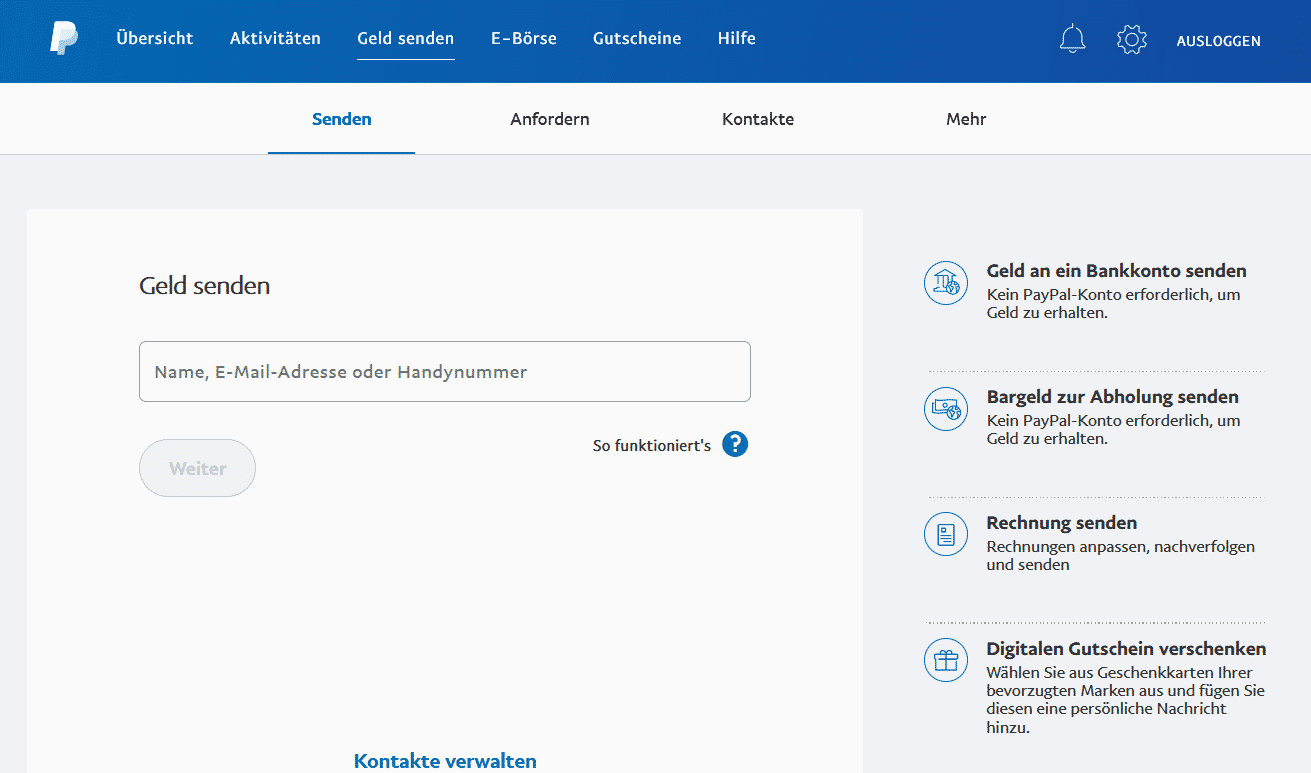The height and width of the screenshot is (773, 1311).
Task: Click the So funktioniert's question mark icon
Action: [735, 444]
